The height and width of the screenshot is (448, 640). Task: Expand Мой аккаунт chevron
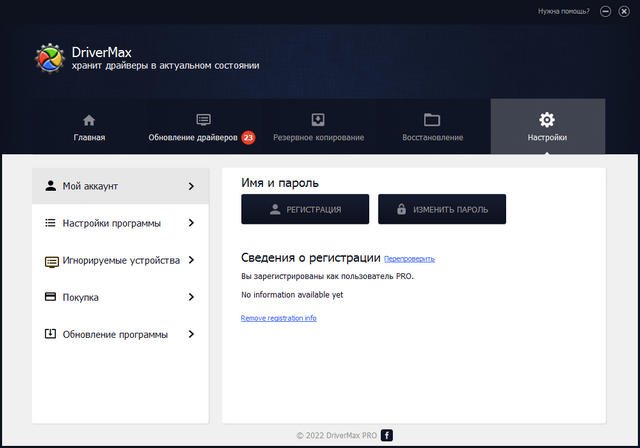pyautogui.click(x=191, y=186)
